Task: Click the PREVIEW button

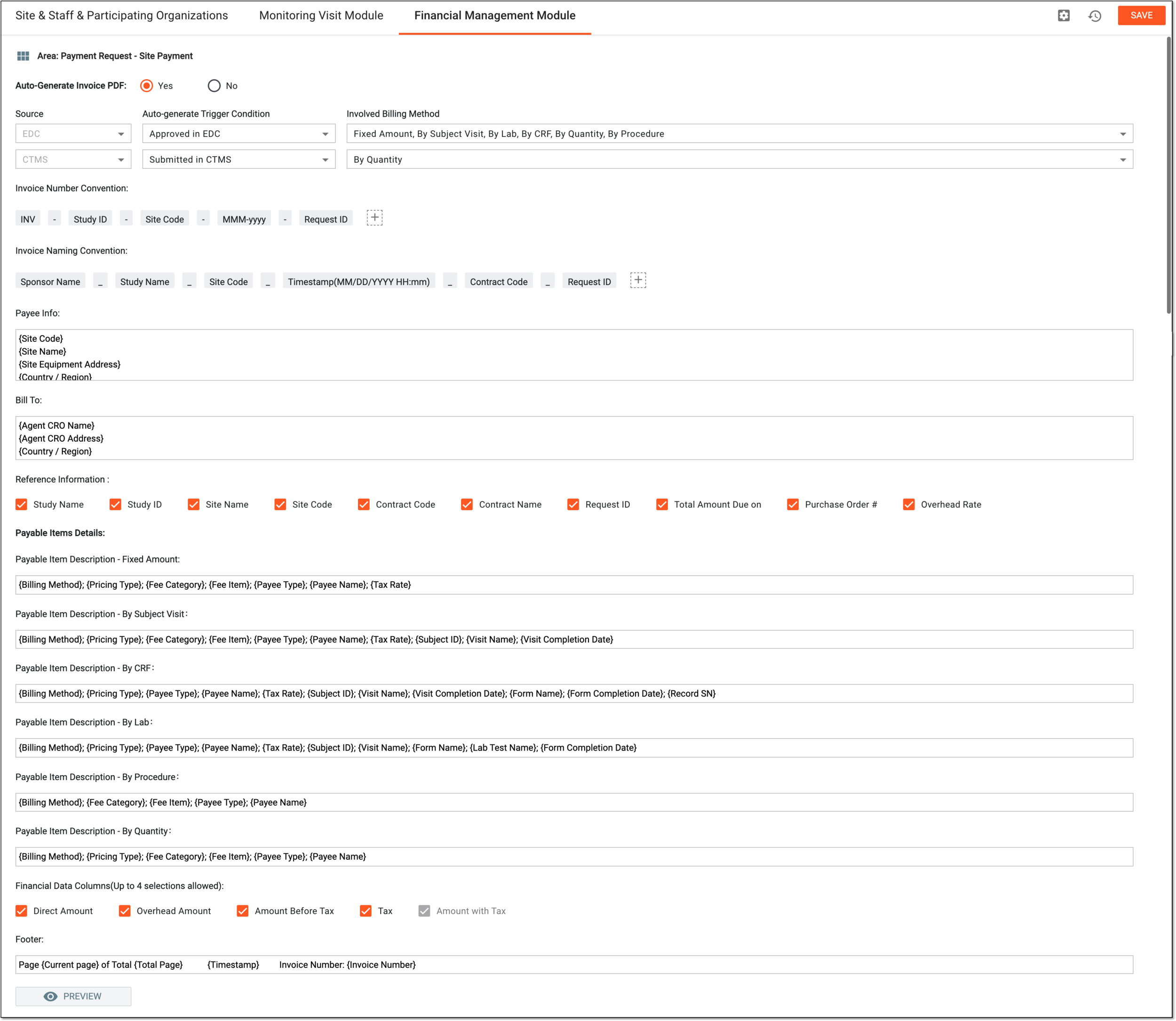Action: [x=73, y=996]
